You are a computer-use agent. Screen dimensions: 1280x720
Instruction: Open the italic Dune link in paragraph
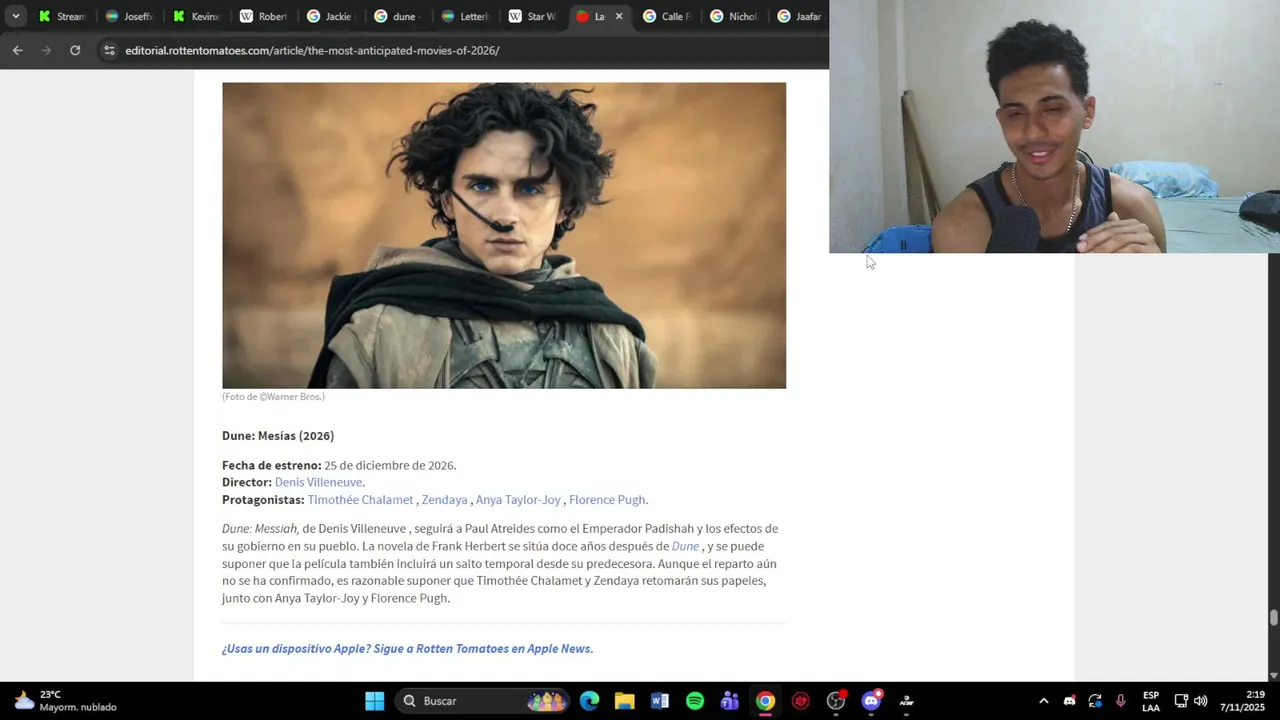click(x=685, y=546)
